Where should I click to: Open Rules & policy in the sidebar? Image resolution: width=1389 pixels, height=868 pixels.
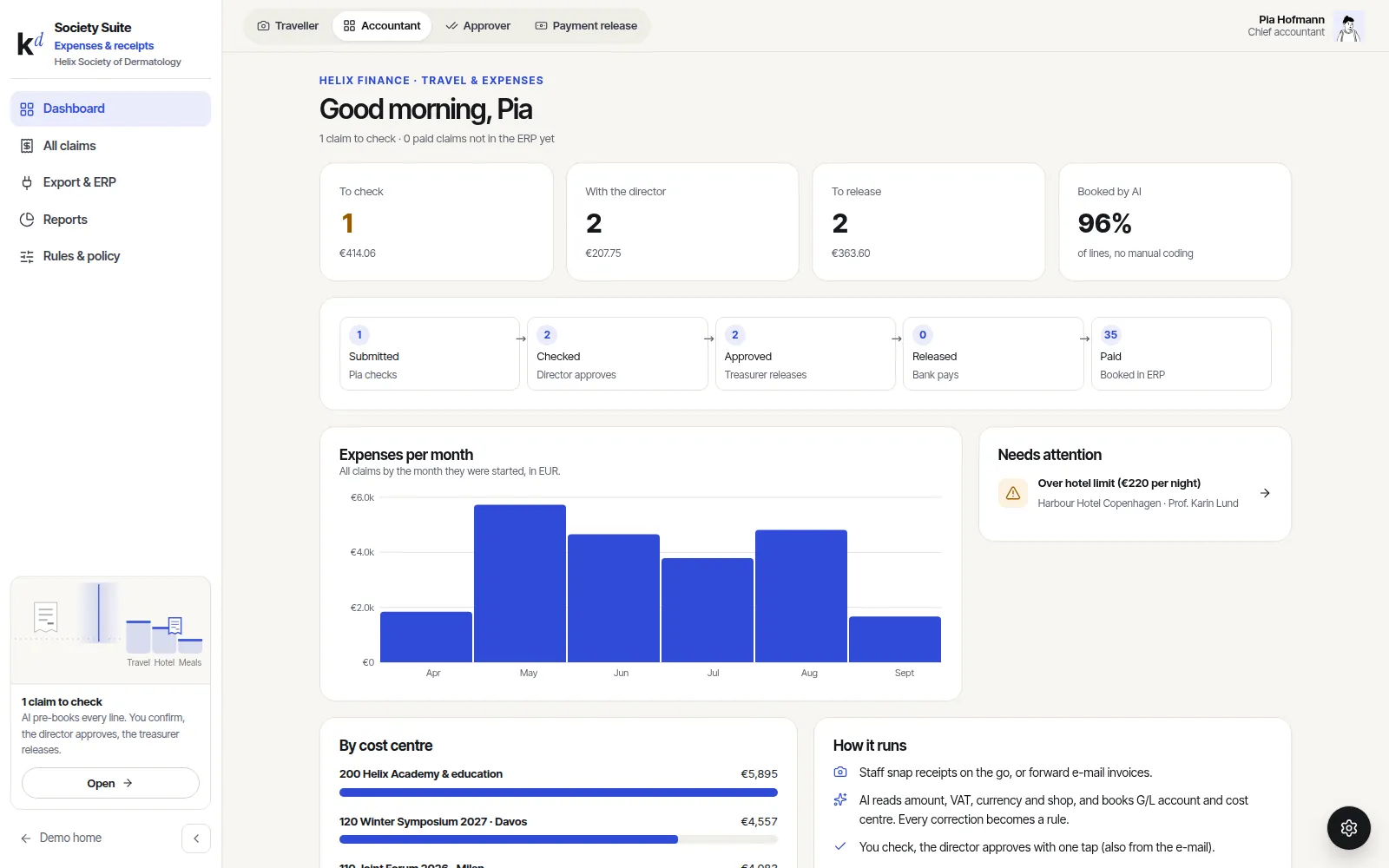[110, 256]
